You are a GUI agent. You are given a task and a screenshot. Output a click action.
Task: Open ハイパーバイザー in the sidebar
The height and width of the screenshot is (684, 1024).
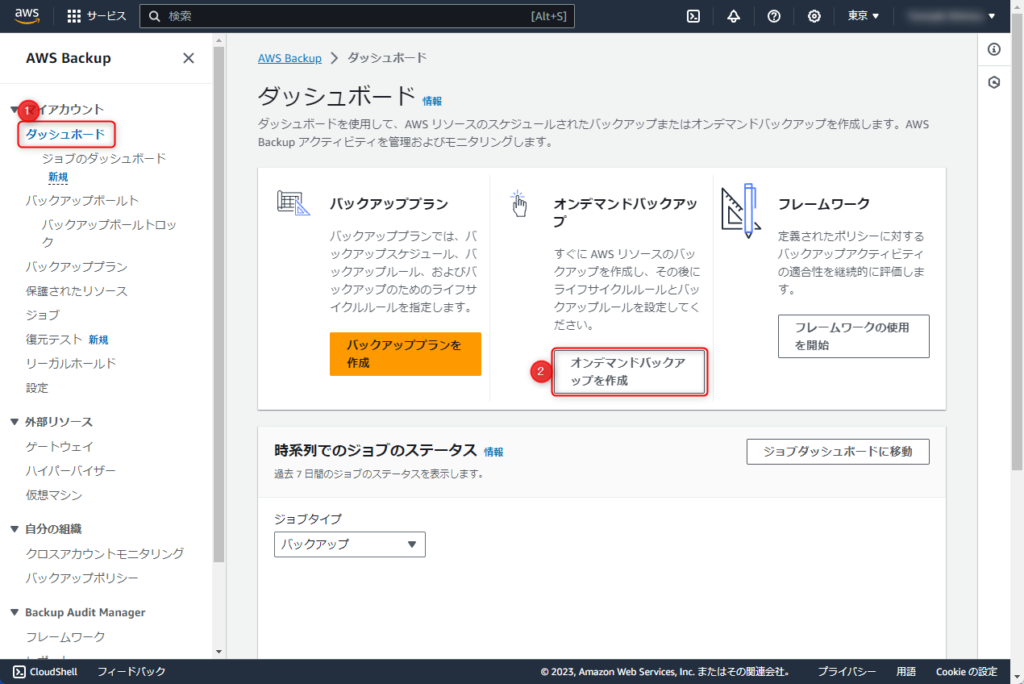[71, 470]
